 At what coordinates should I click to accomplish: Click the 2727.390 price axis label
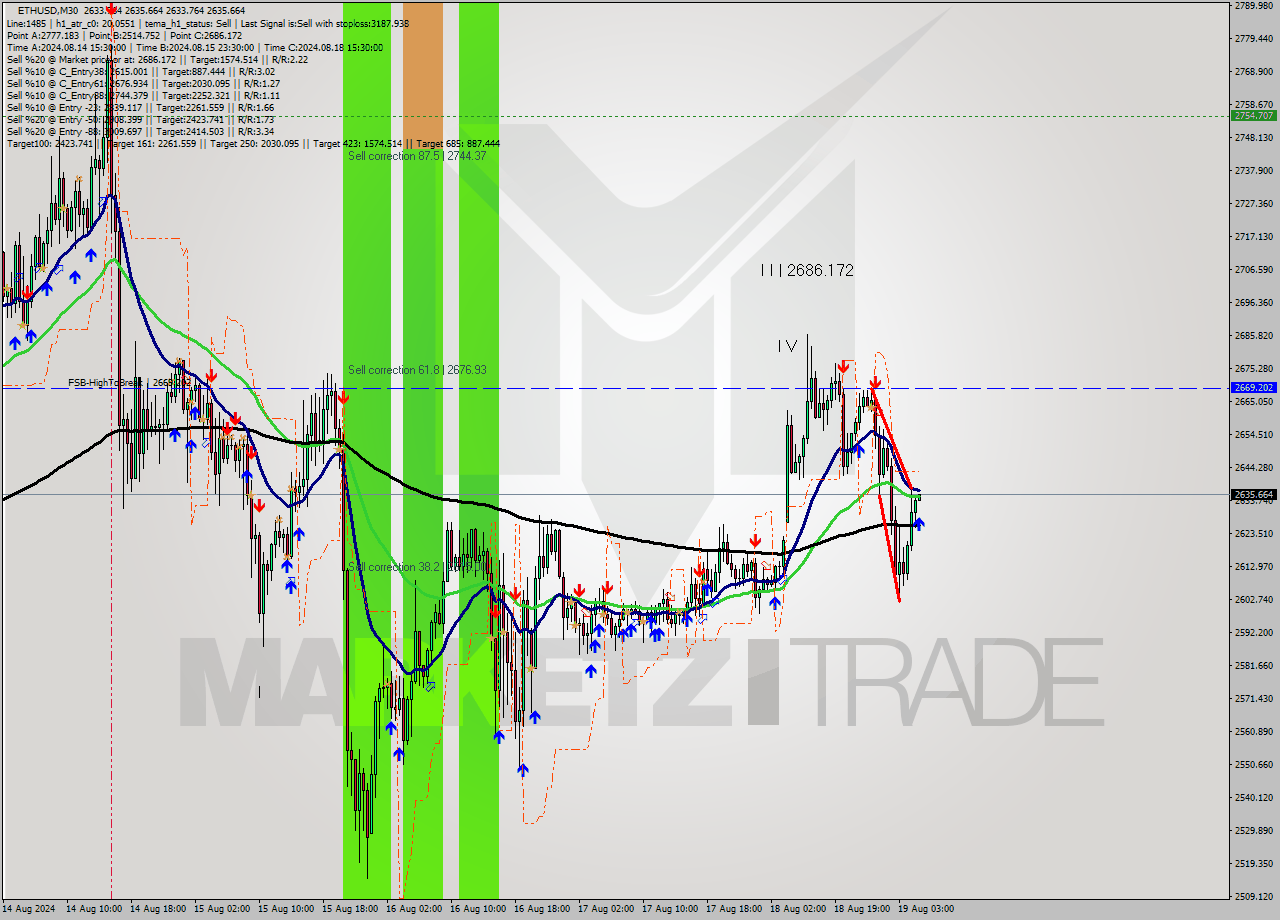pos(1253,203)
